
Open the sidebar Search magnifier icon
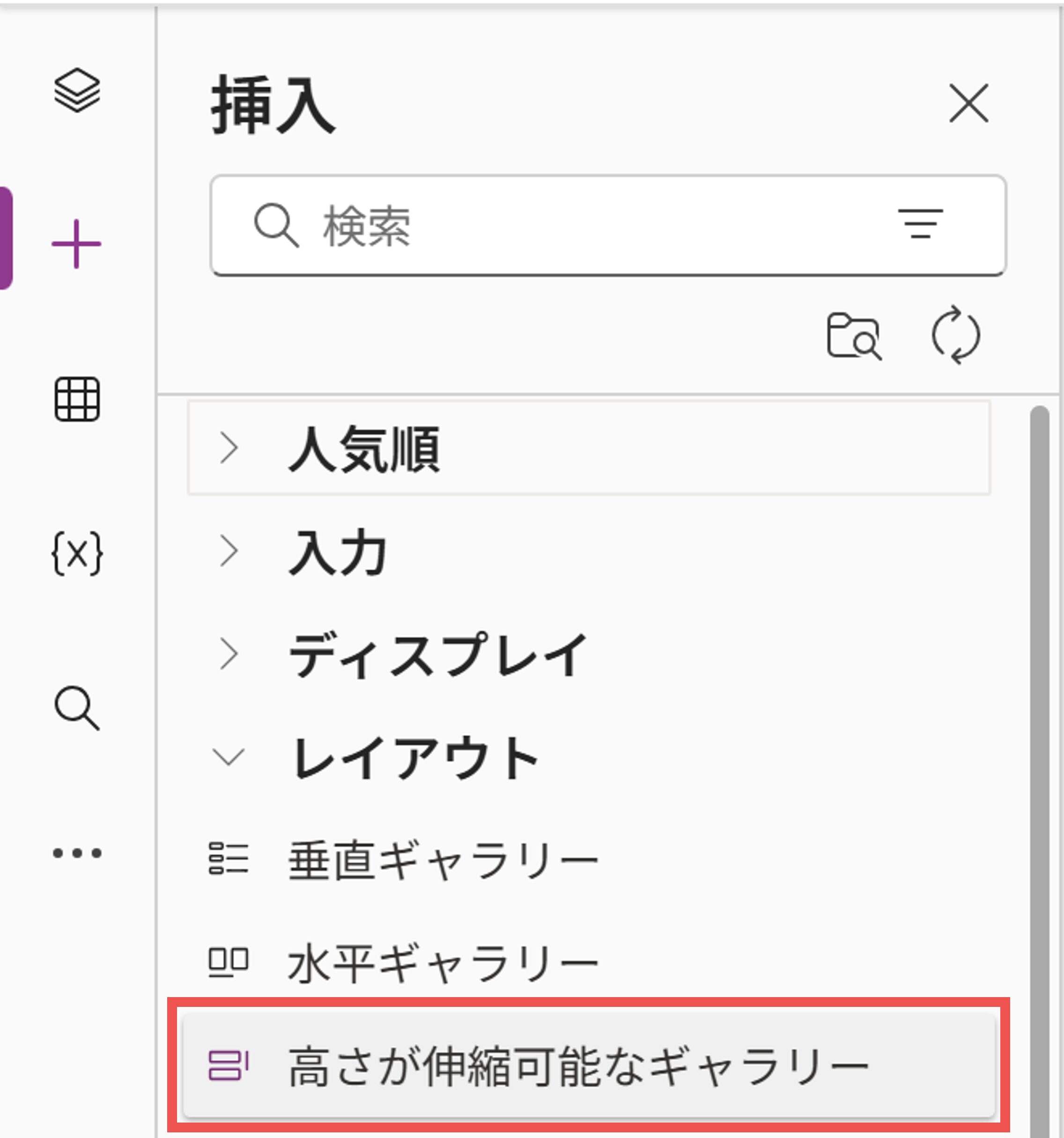point(77,708)
